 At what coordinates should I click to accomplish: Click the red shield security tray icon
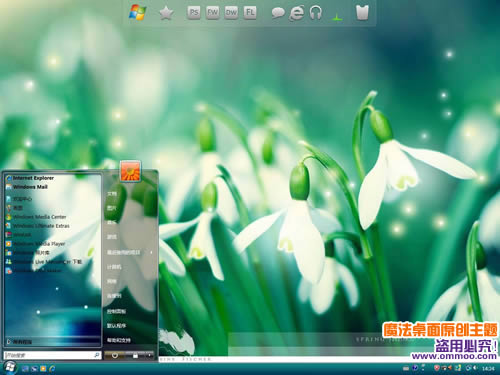coord(436,368)
